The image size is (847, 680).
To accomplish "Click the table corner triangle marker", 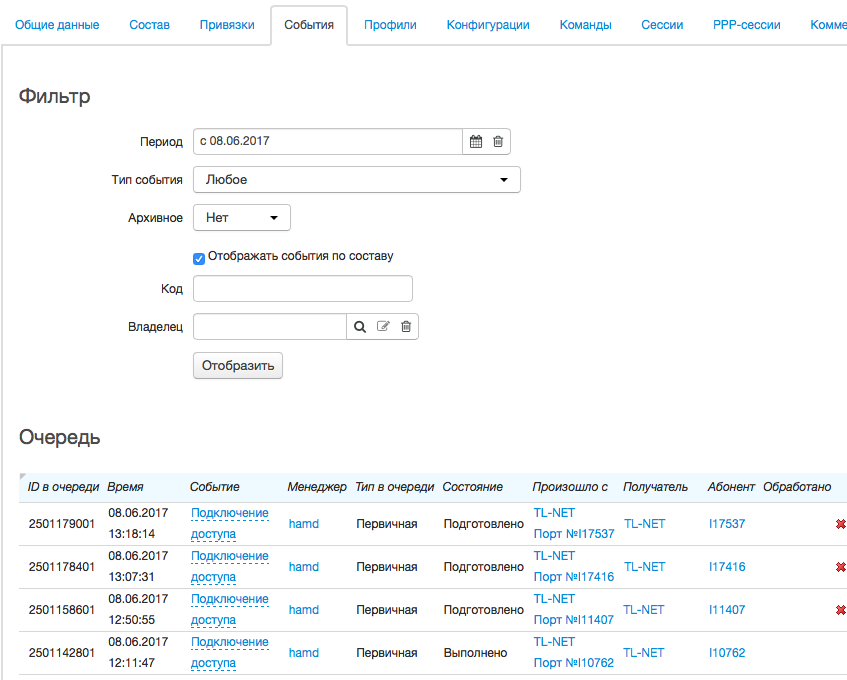I will pyautogui.click(x=22, y=476).
